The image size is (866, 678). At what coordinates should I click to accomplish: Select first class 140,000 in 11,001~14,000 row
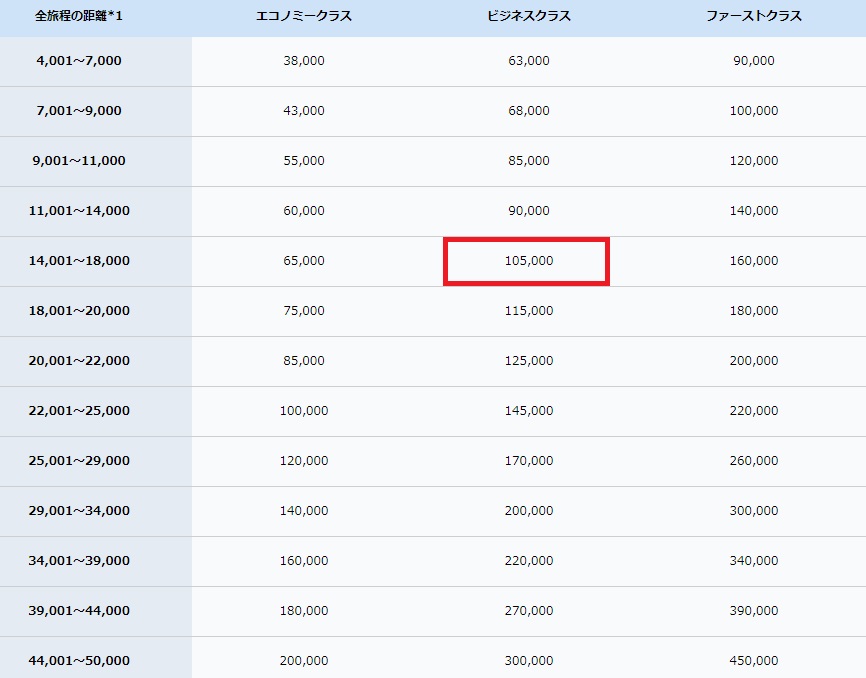754,210
